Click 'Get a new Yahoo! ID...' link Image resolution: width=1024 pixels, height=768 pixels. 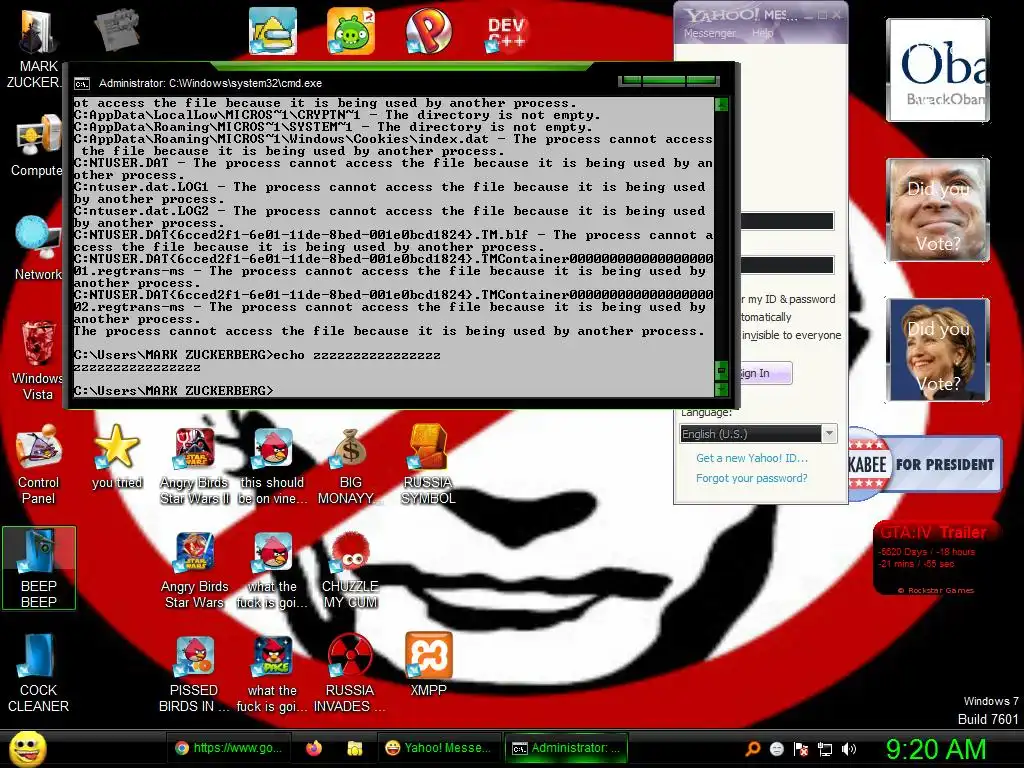coord(752,458)
